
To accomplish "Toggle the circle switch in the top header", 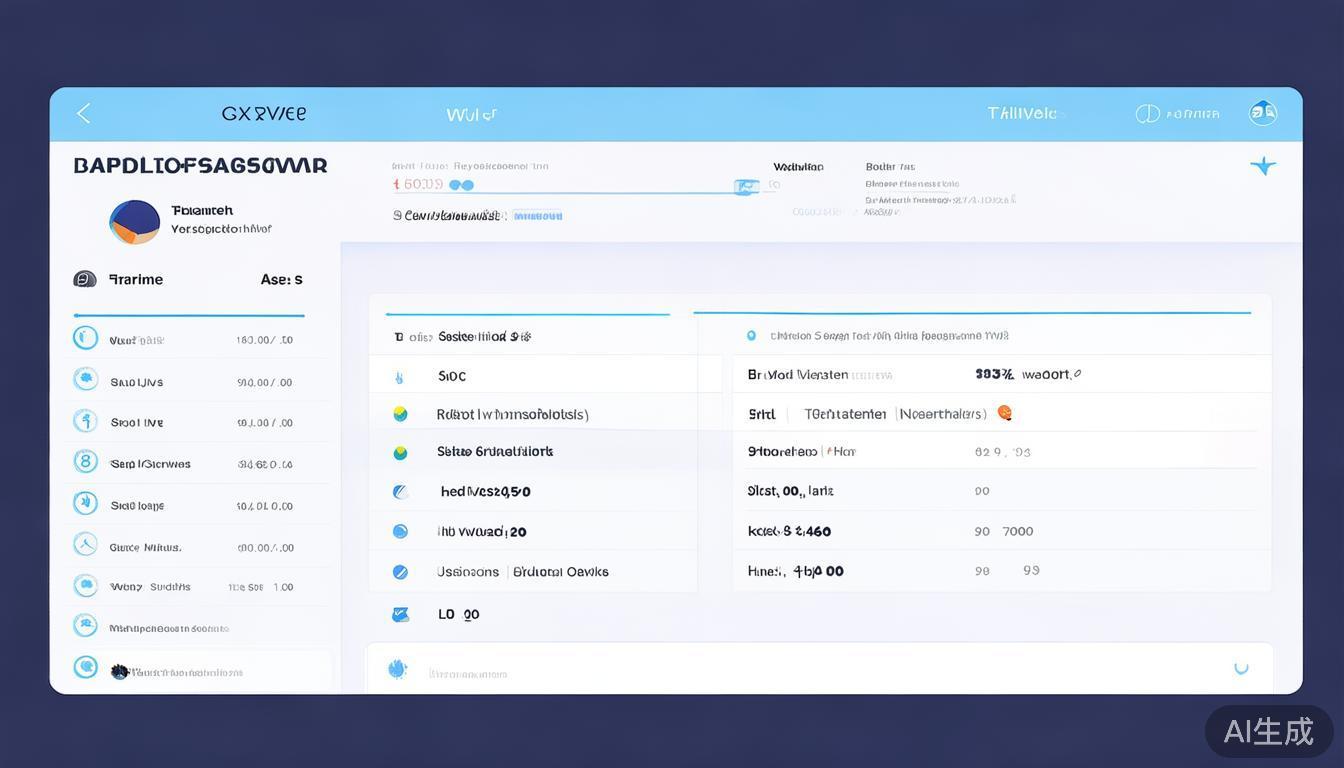I will [1147, 114].
